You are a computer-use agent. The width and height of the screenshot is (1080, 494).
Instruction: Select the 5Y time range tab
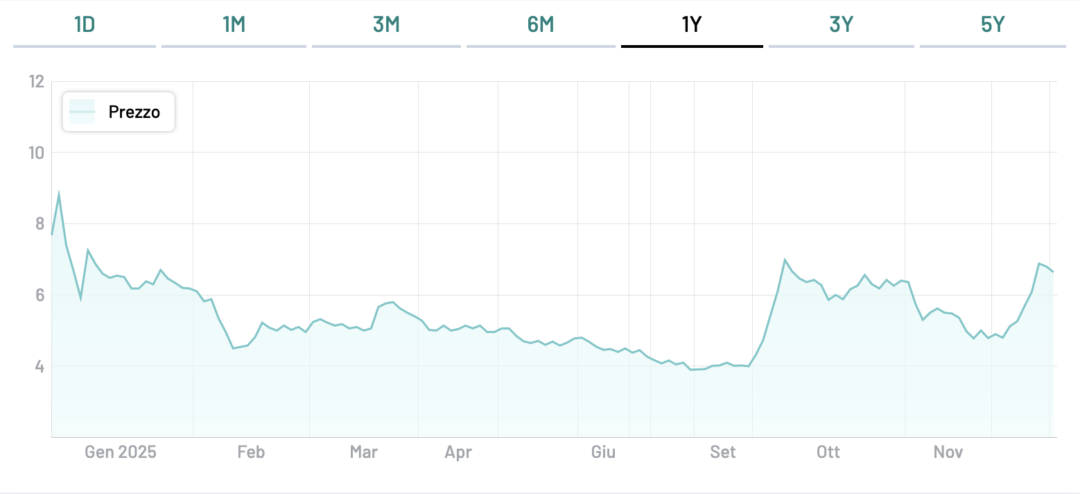click(992, 25)
